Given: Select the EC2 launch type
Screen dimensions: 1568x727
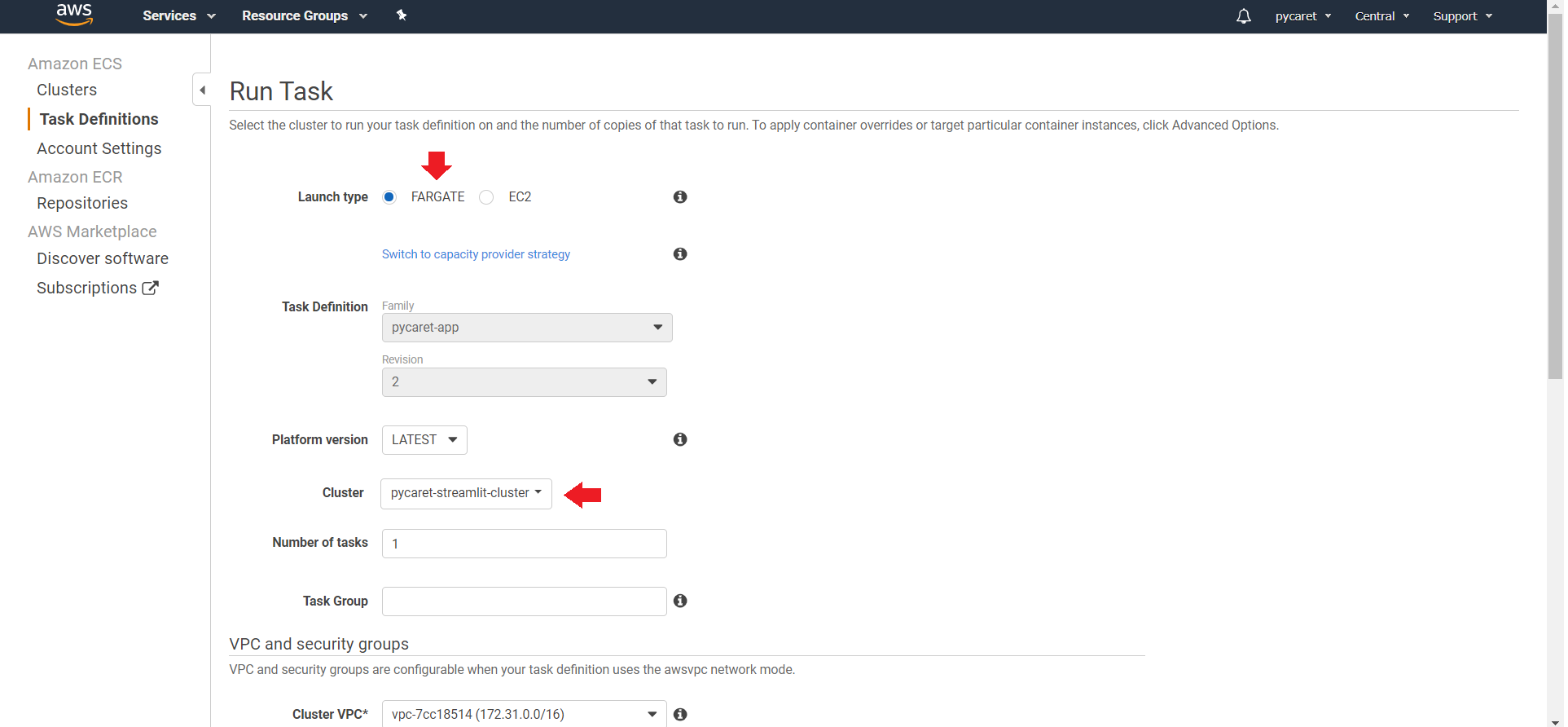Looking at the screenshot, I should (x=486, y=197).
